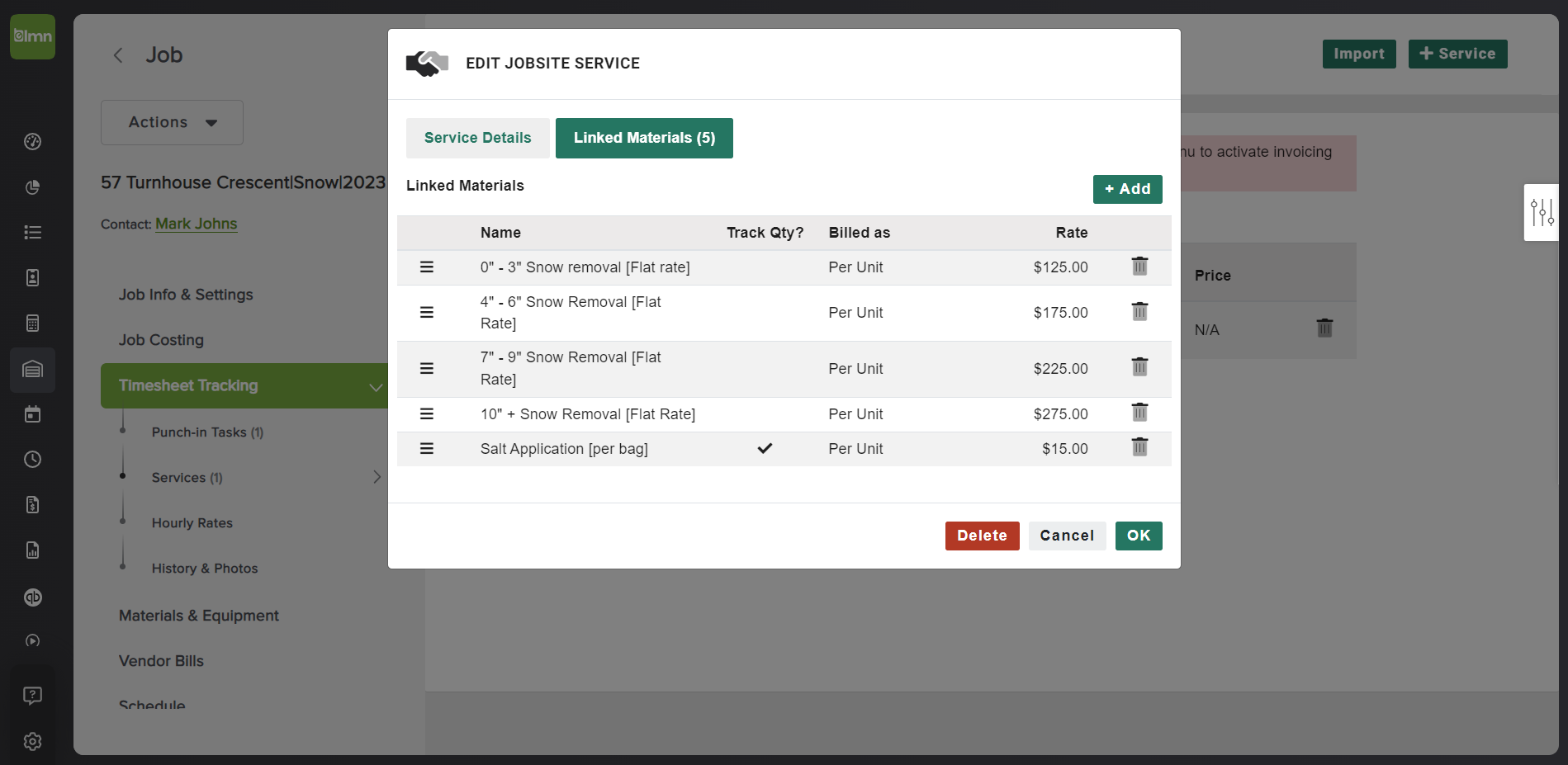Toggle Track Qty check for Salt Application

click(765, 448)
